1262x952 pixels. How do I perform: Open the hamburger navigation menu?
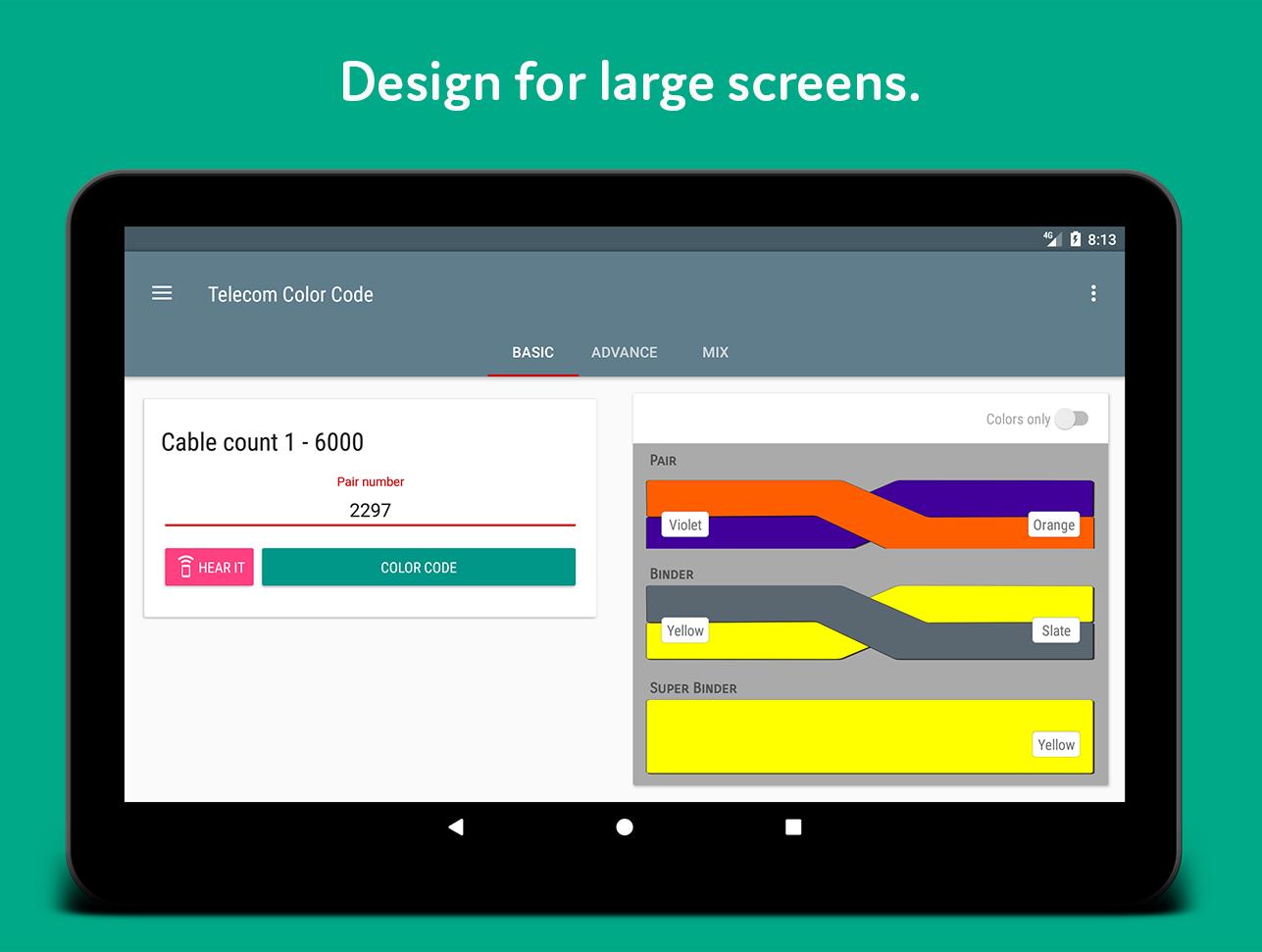pos(162,293)
